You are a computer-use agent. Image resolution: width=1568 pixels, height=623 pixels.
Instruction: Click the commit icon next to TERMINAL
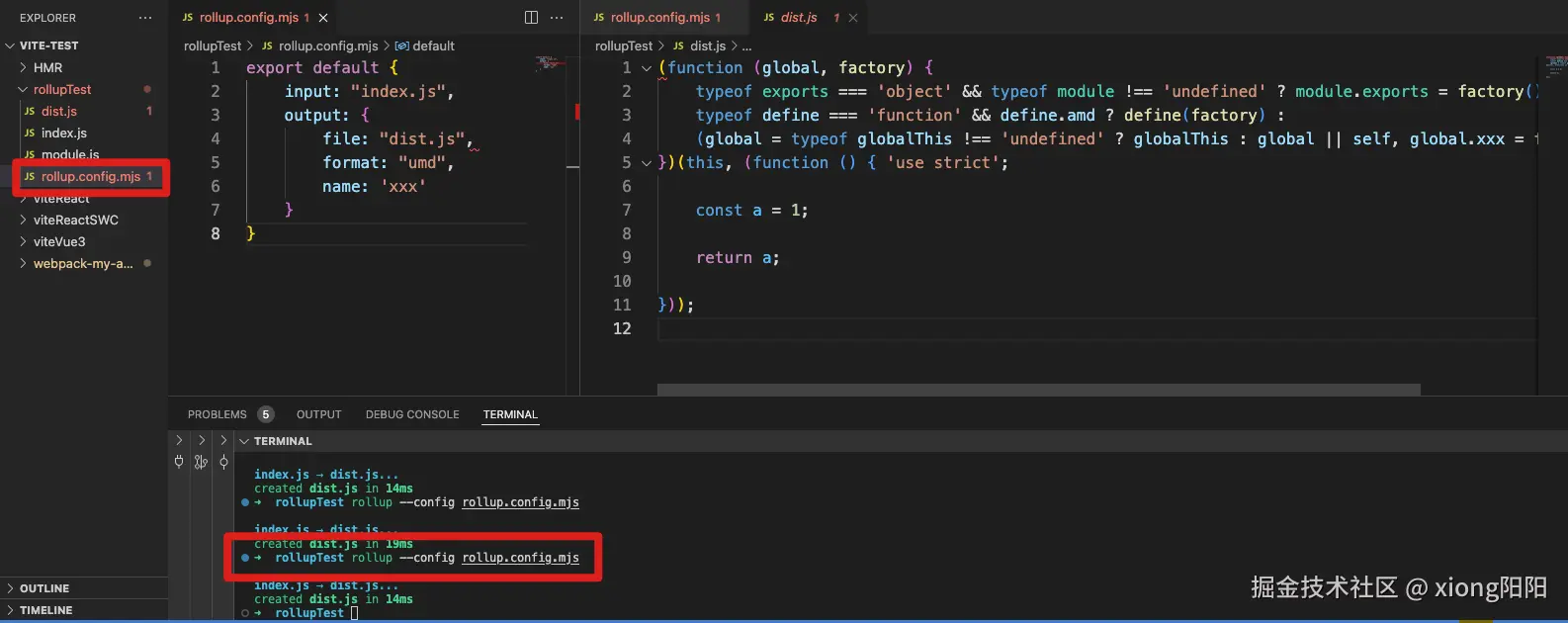coord(223,462)
